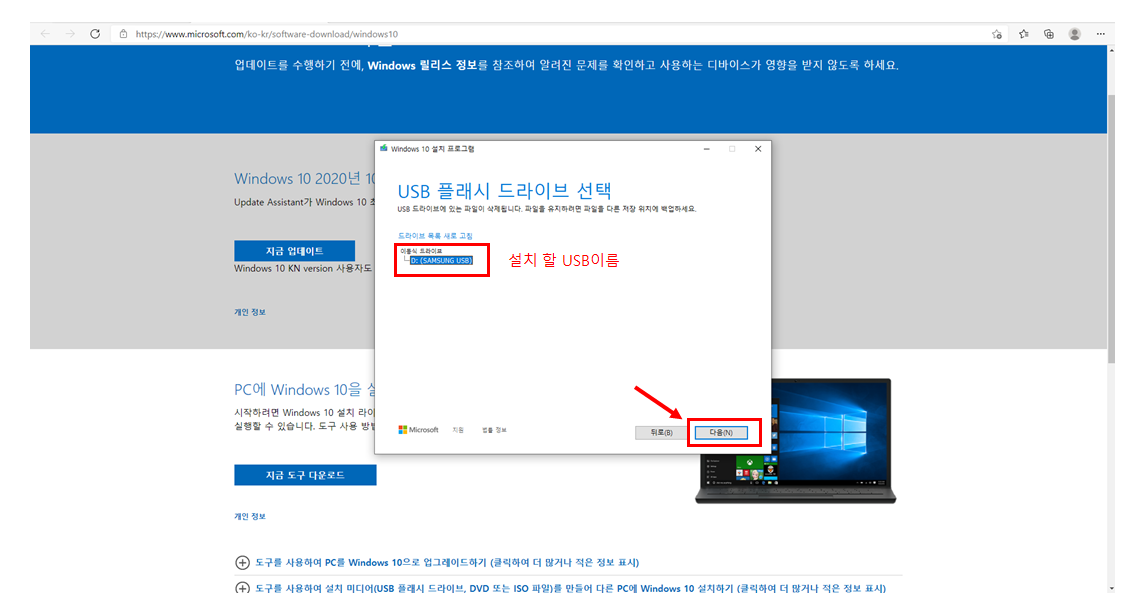Click the 다음(N) button
1130x611 pixels.
(x=721, y=432)
